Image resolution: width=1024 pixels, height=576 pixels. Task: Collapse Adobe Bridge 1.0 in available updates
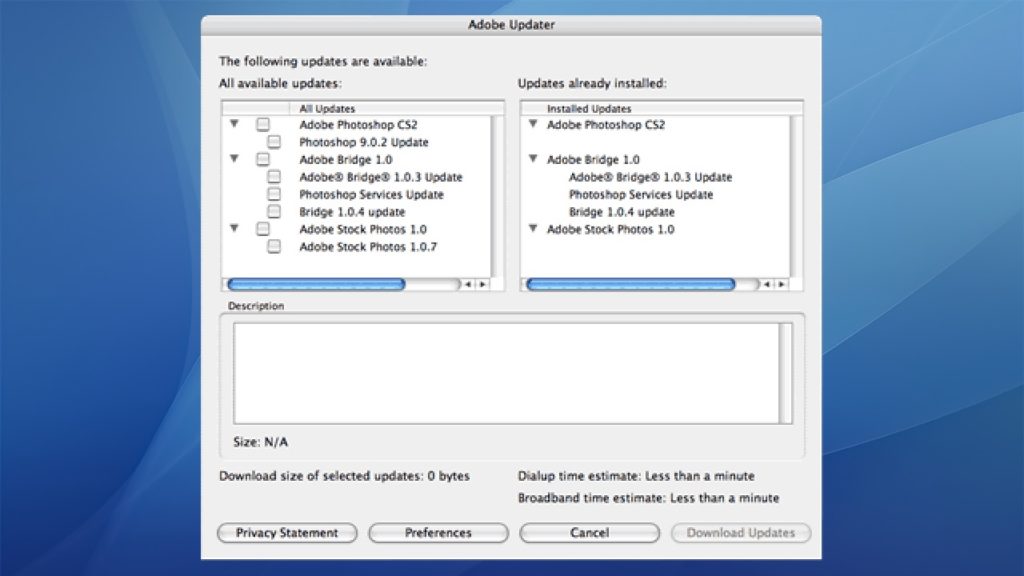234,159
